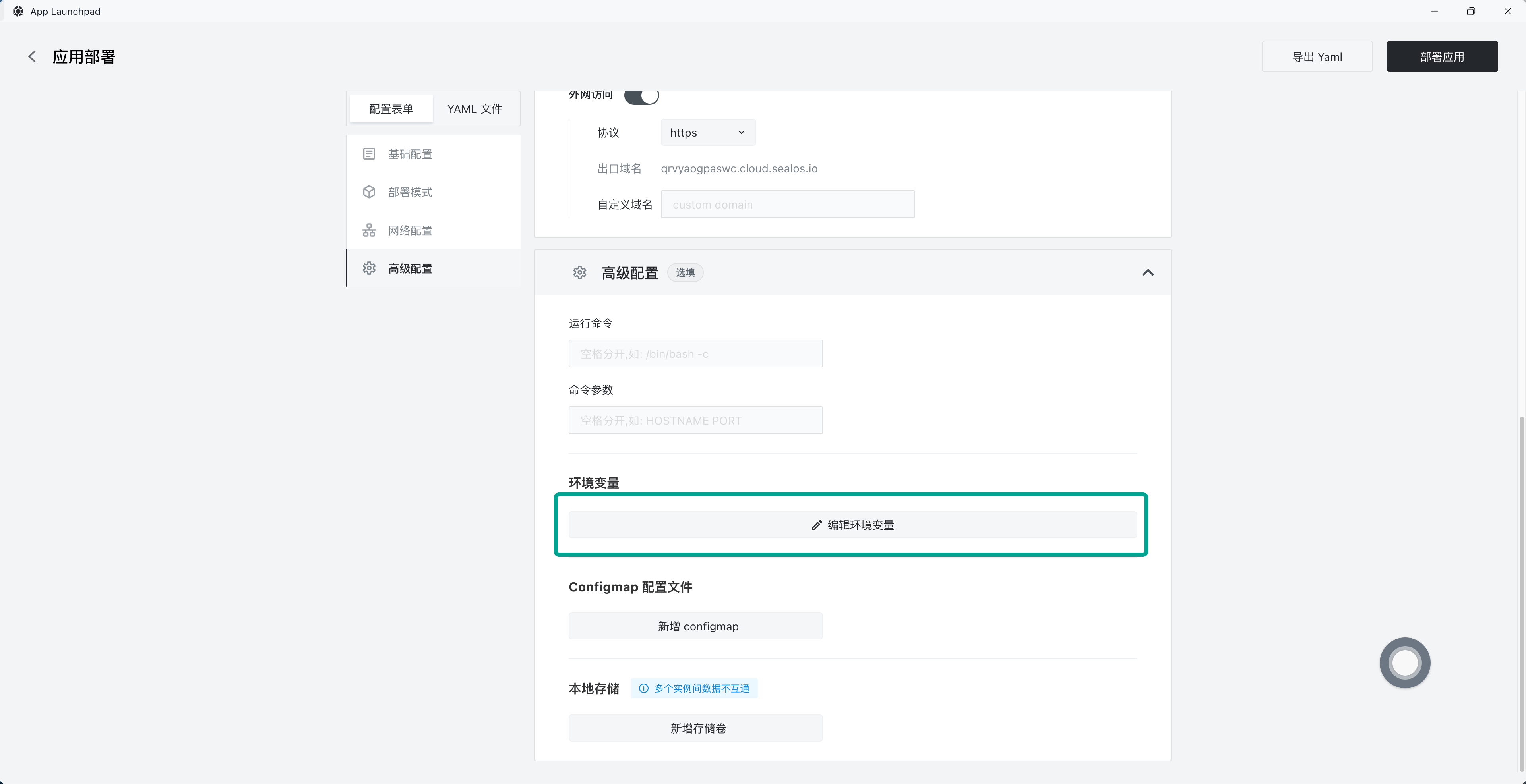The width and height of the screenshot is (1526, 784).
Task: Click the 基础配置 document icon in sidebar
Action: pos(369,154)
